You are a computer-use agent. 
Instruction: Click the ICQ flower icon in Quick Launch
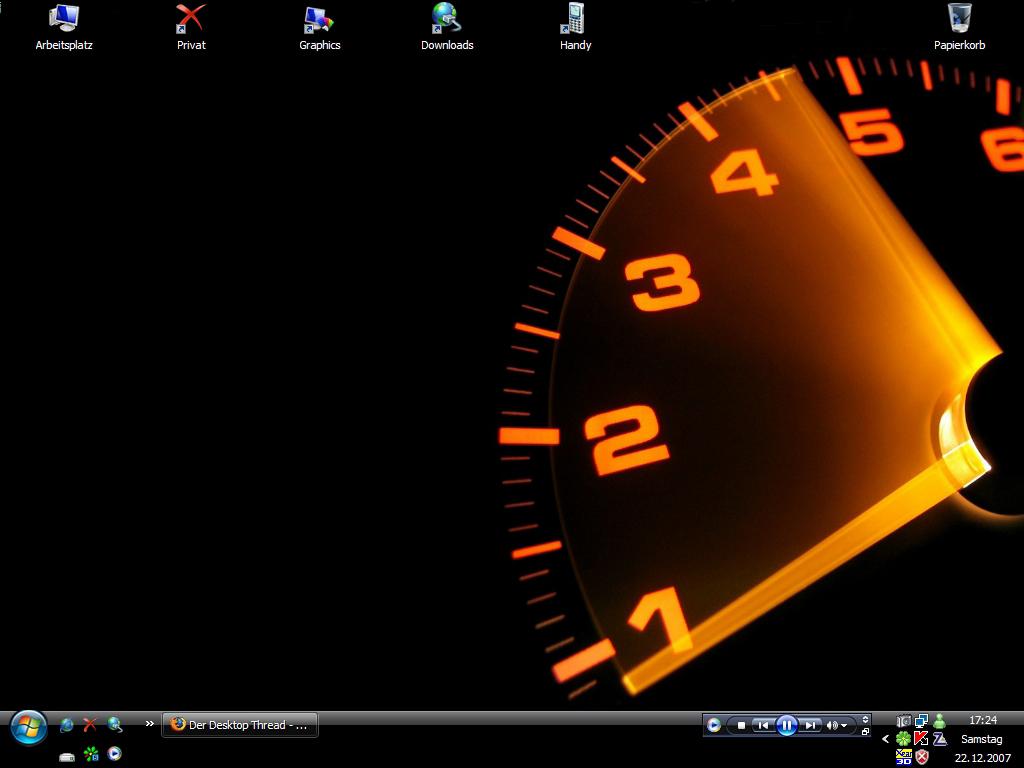point(91,754)
